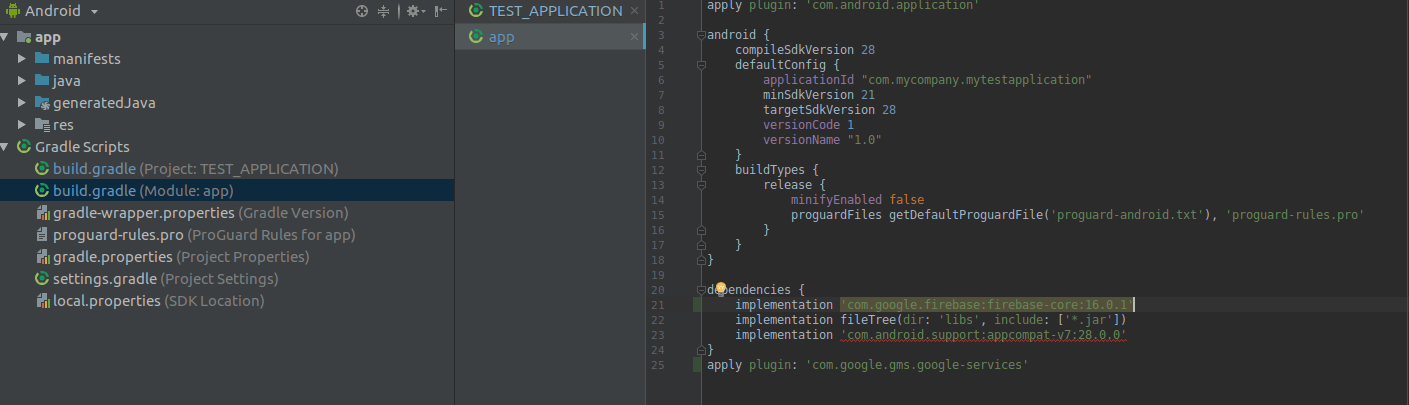The width and height of the screenshot is (1409, 405).
Task: Click proguard-rules.pro file icon
Action: pyautogui.click(x=42, y=235)
